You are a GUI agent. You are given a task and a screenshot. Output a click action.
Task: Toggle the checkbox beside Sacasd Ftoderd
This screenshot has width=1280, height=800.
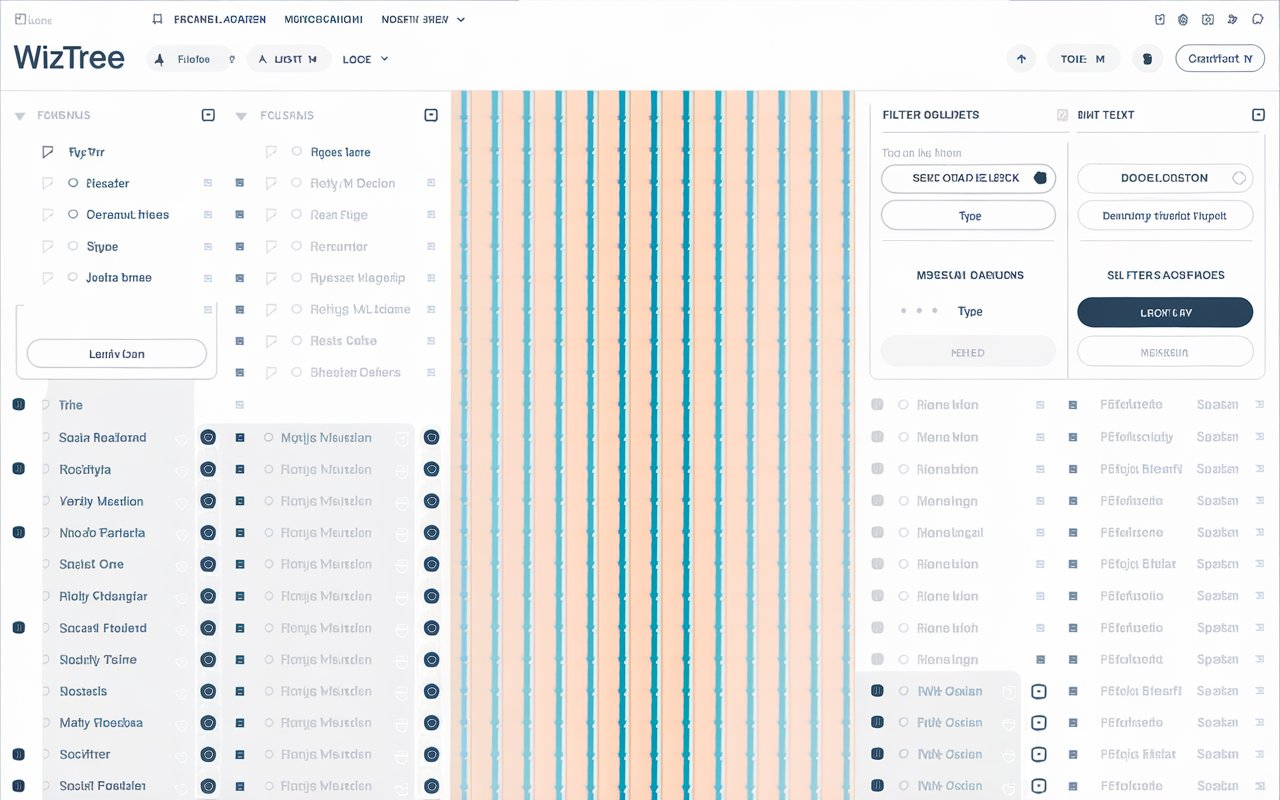(18, 628)
